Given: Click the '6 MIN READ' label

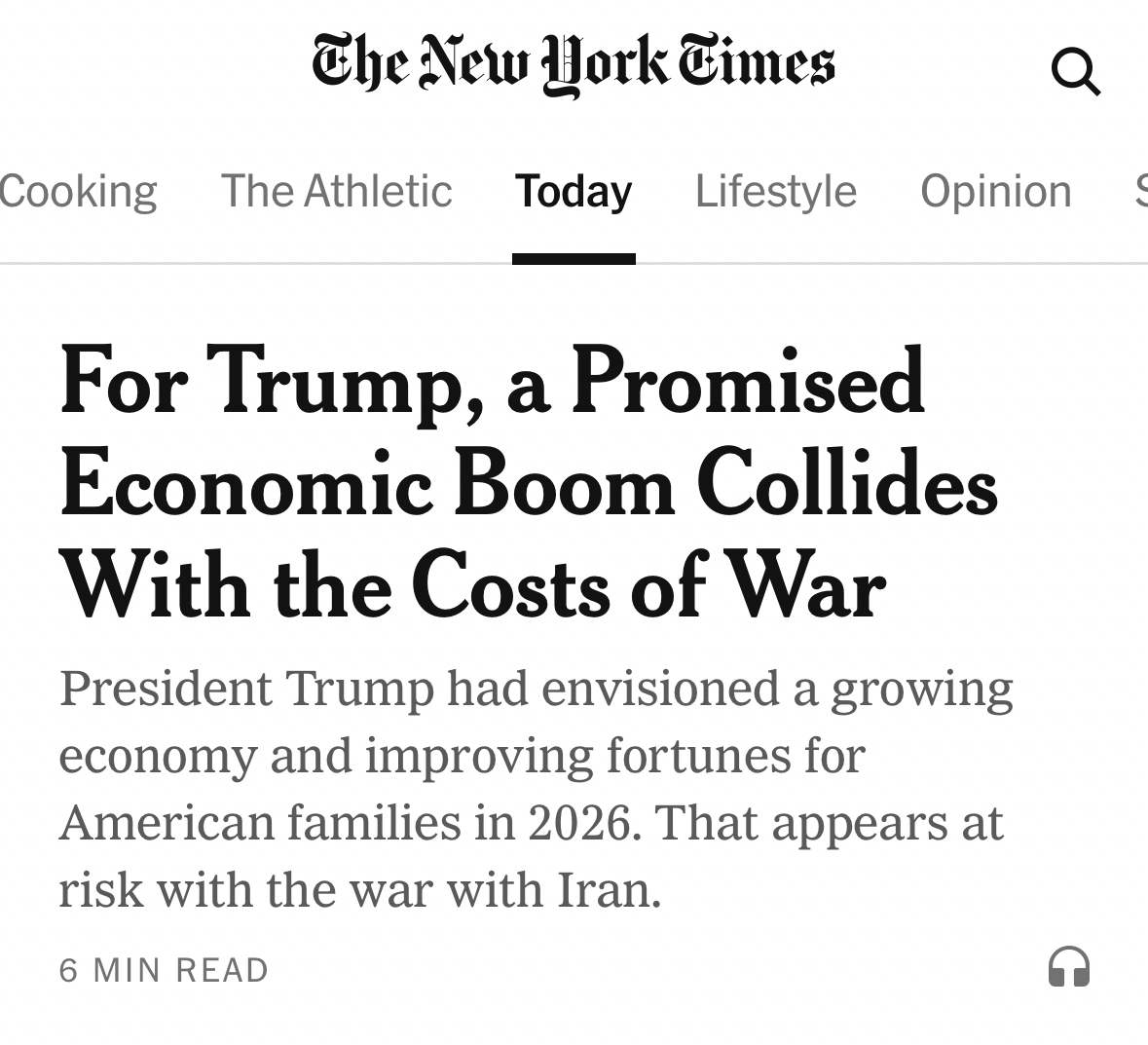Looking at the screenshot, I should 164,970.
